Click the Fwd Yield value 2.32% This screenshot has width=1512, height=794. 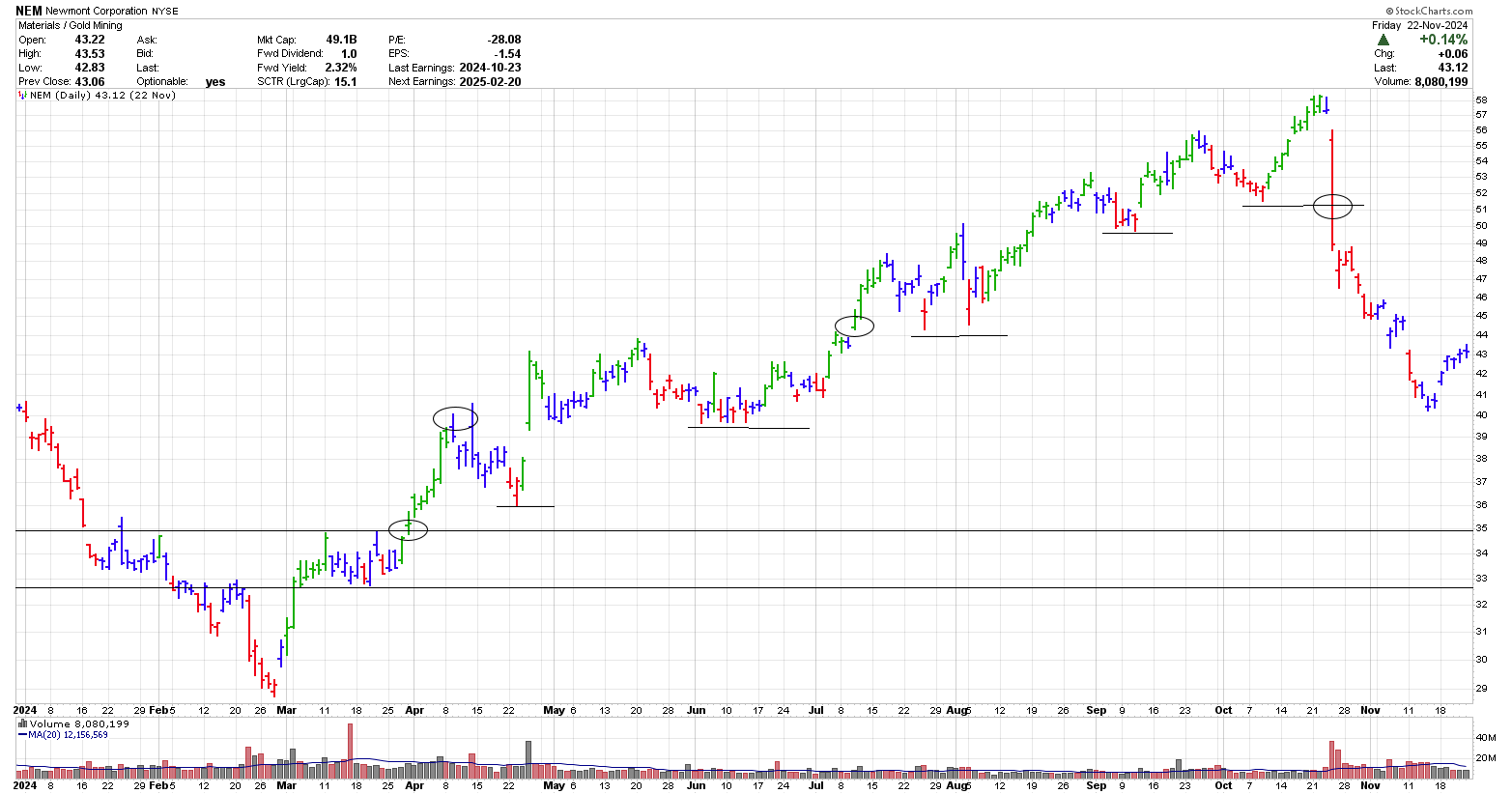coord(341,68)
